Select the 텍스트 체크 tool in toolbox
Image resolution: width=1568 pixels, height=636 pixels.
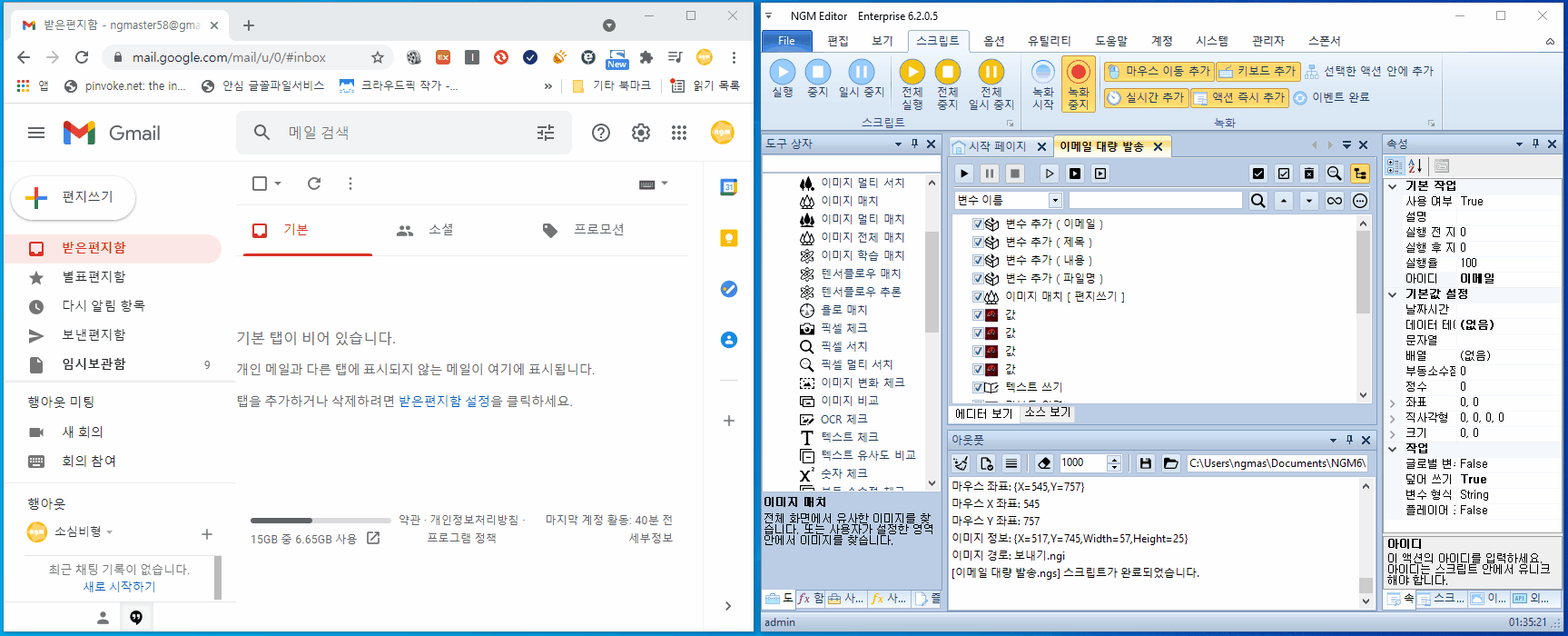click(x=849, y=437)
